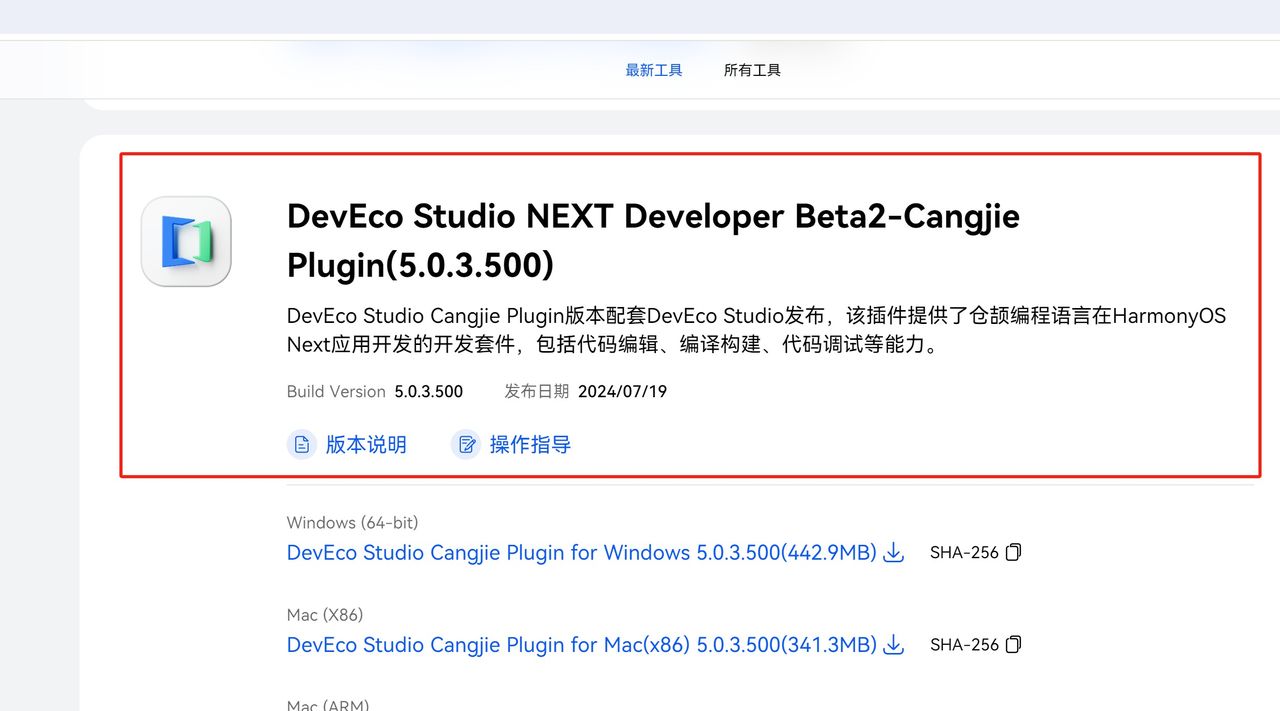The image size is (1280, 711).
Task: Open the 版本说明 release notes
Action: pos(366,444)
